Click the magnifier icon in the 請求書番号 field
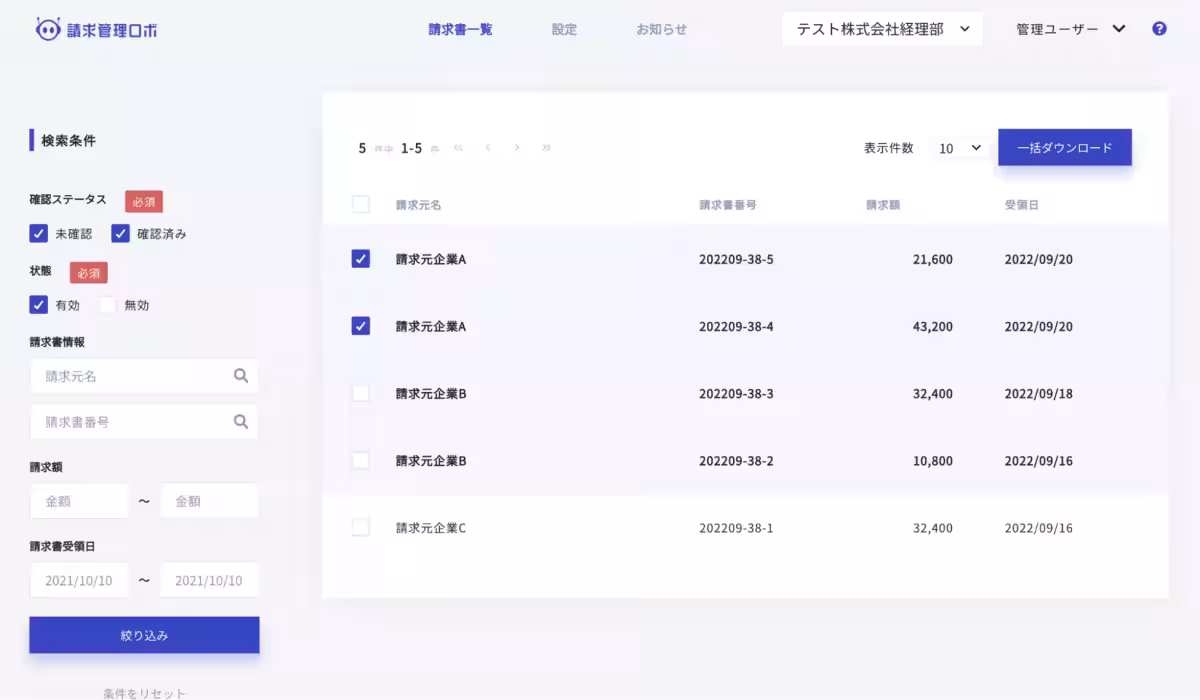Screen dimensions: 1200x700 (241, 421)
